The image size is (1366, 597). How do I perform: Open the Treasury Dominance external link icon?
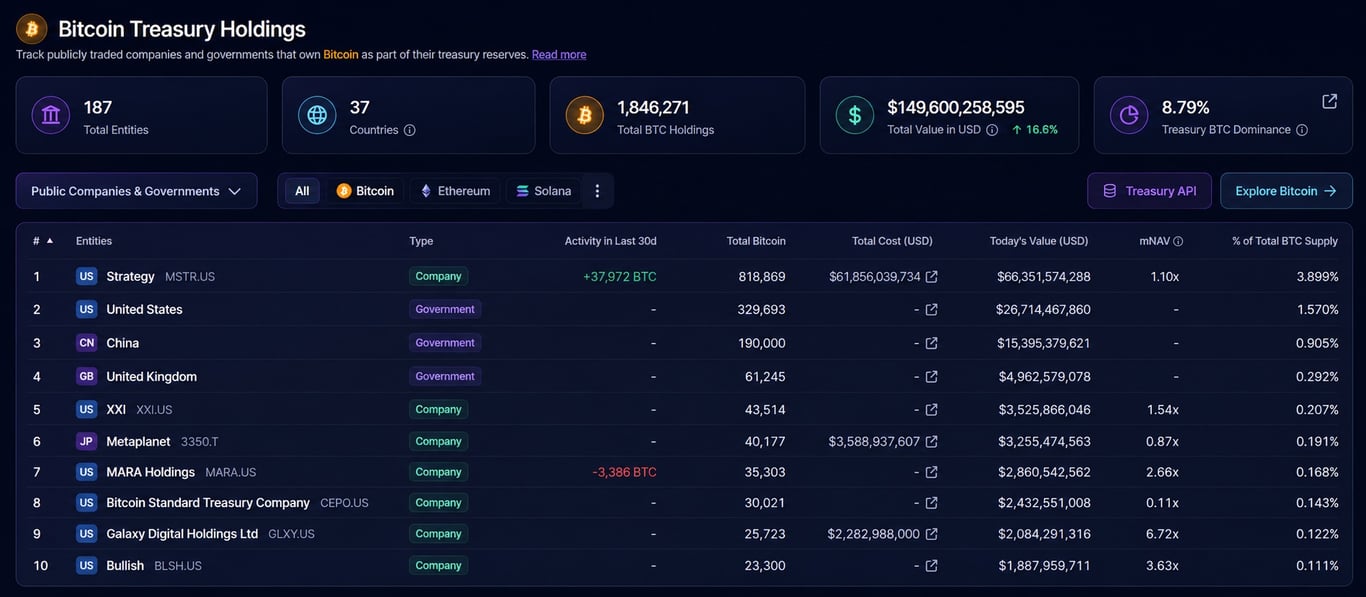[x=1330, y=101]
